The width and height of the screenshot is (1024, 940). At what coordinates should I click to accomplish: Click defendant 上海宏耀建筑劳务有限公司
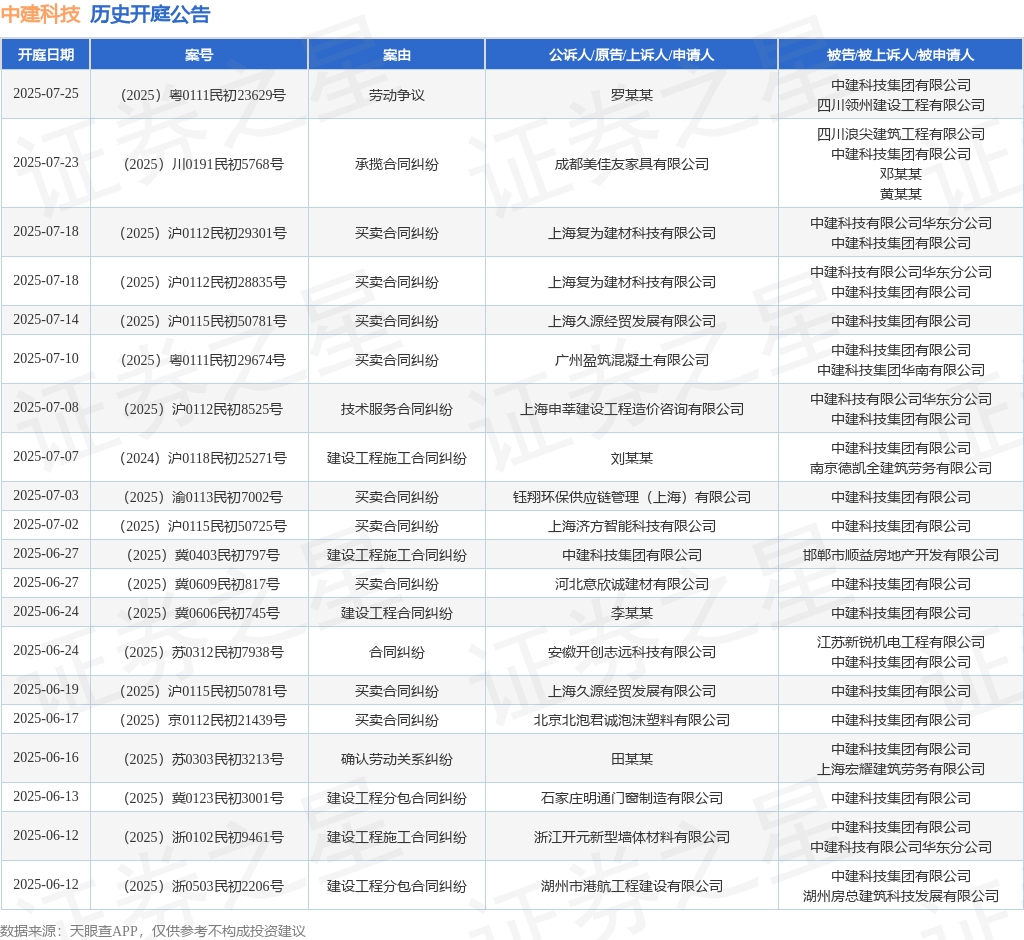click(x=901, y=770)
